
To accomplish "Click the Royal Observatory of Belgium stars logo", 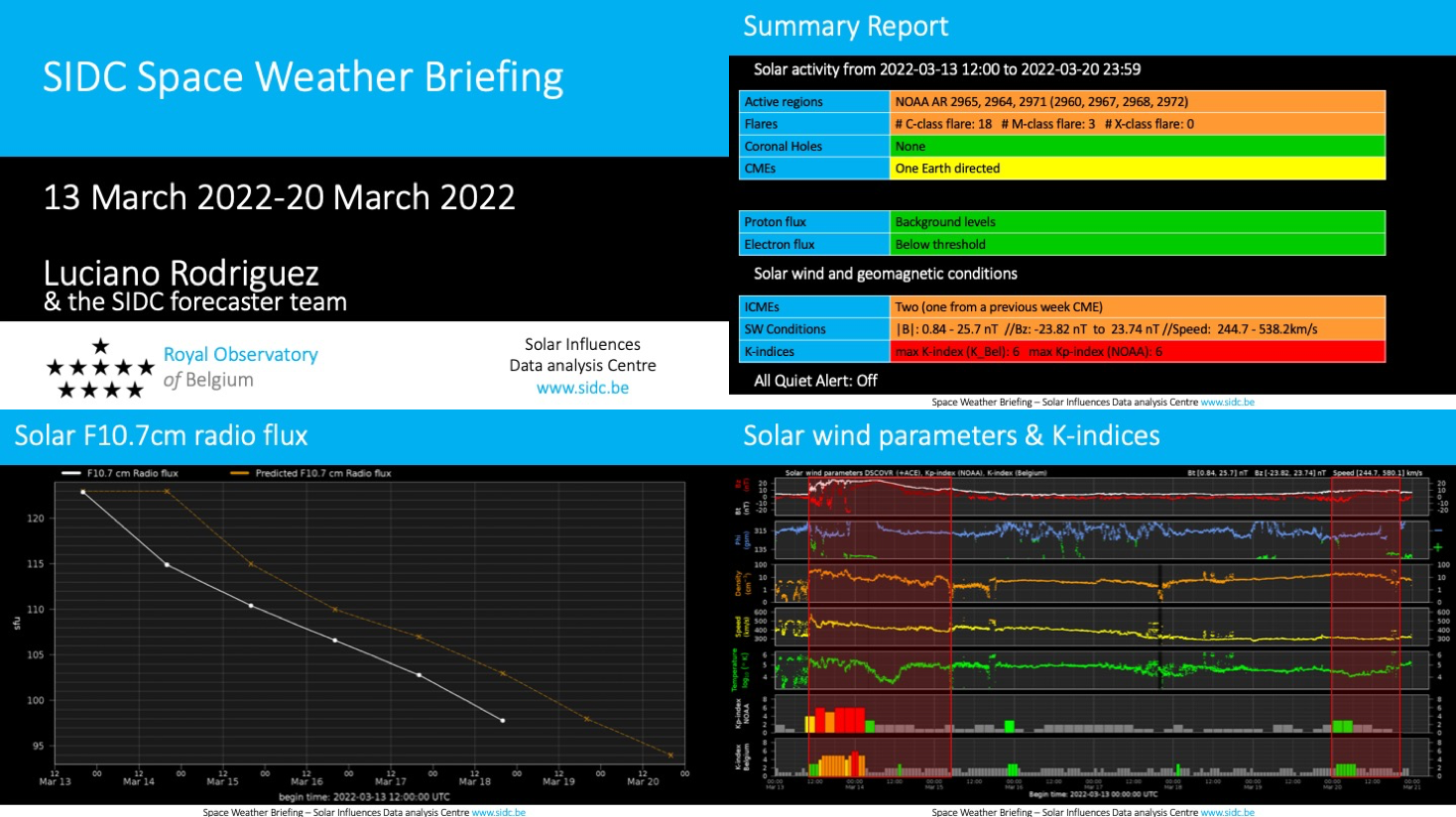I will click(100, 368).
